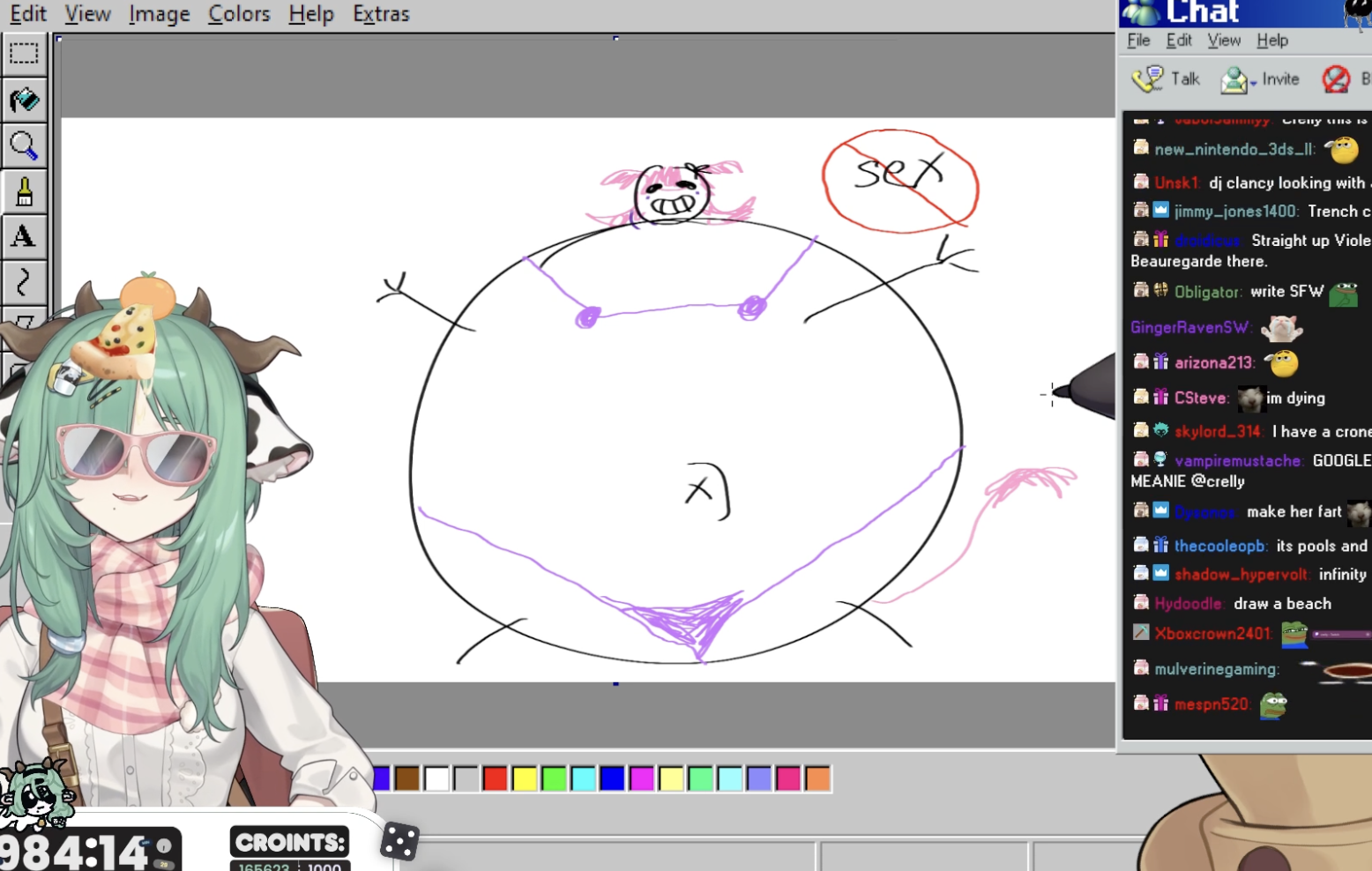This screenshot has height=871, width=1372.
Task: Open the File menu in Chat window
Action: coord(1138,41)
